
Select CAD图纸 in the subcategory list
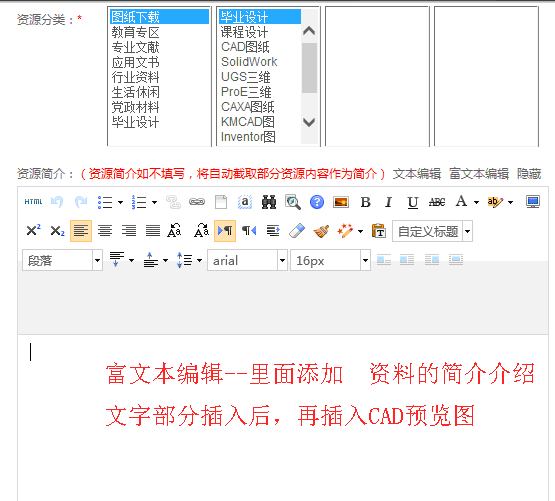[x=245, y=47]
